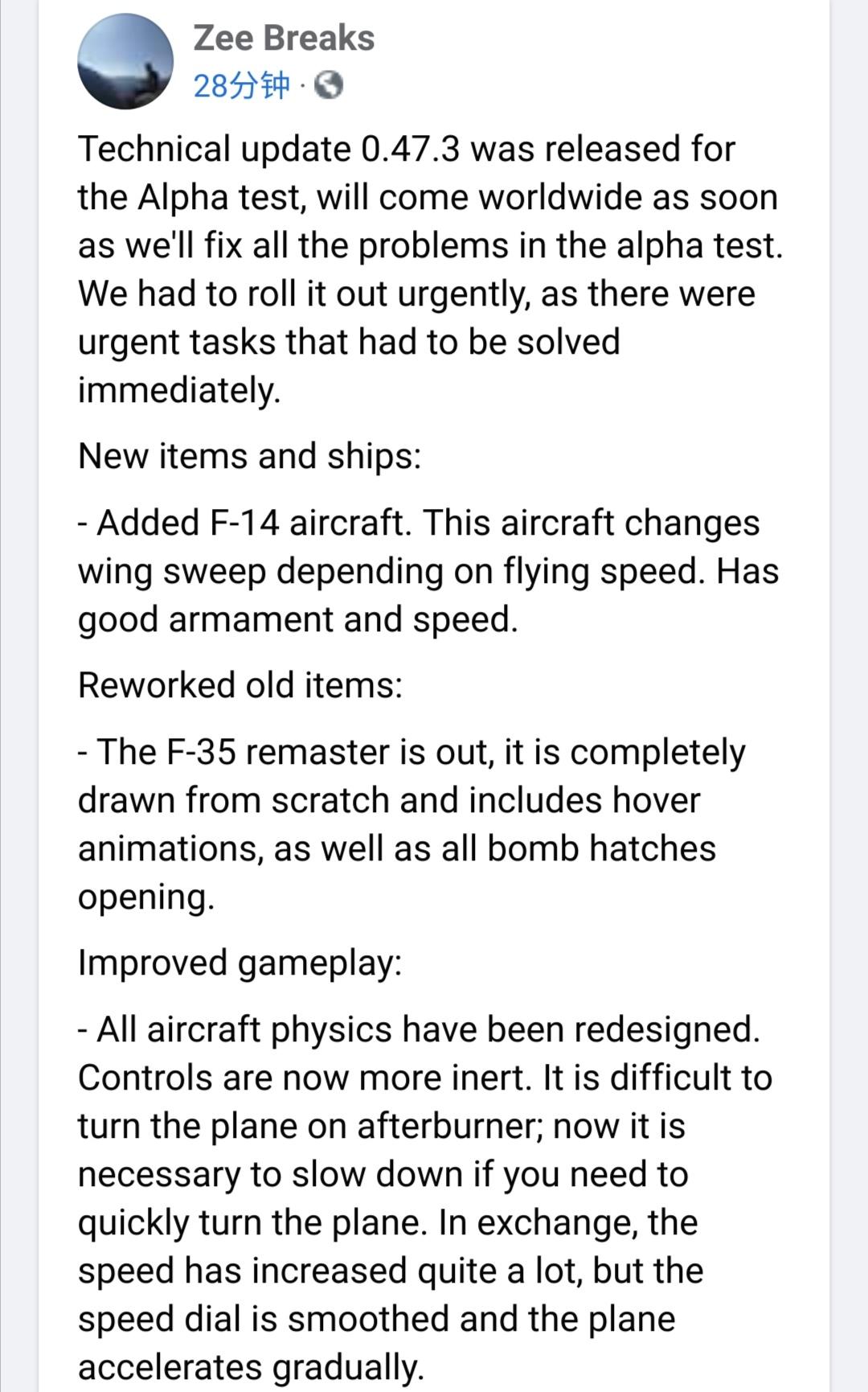Tap the Added F-14 aircraft paragraph
The image size is (868, 1392).
click(428, 571)
